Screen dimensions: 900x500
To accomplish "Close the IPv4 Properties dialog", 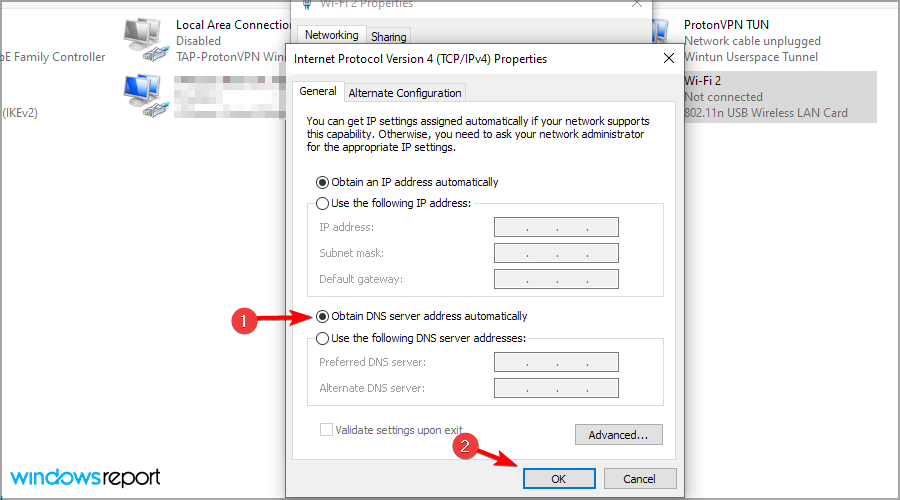I will coord(669,59).
